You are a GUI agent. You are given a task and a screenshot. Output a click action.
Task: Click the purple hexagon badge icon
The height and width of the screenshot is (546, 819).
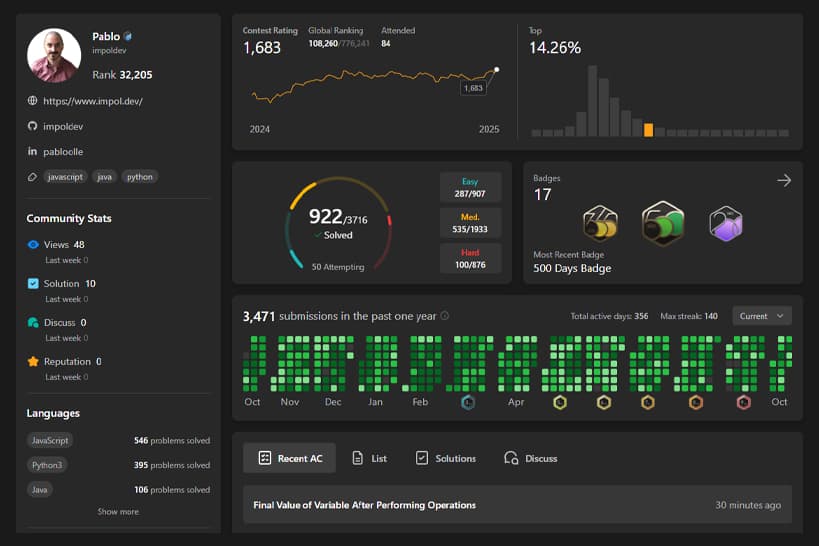click(x=725, y=222)
